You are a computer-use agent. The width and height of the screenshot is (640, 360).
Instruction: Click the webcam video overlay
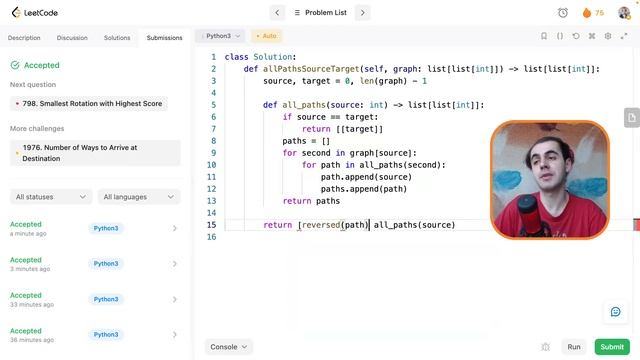coord(550,180)
